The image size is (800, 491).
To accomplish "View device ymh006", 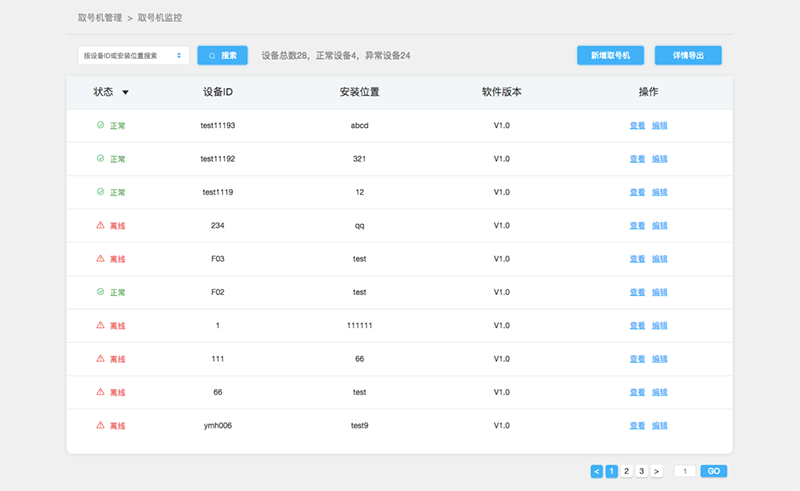I will pos(637,426).
